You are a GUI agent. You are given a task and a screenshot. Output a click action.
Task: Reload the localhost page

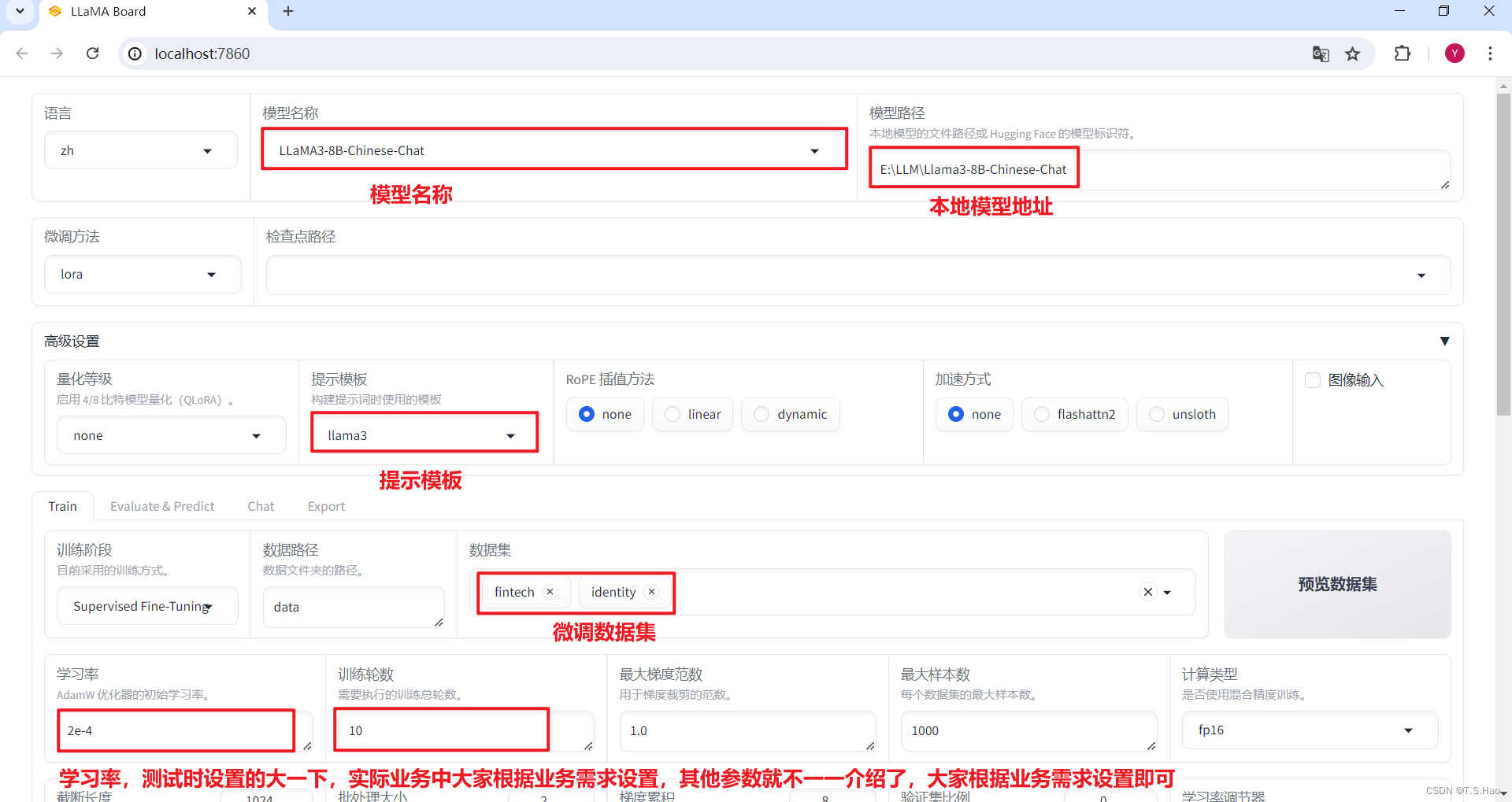(x=92, y=54)
